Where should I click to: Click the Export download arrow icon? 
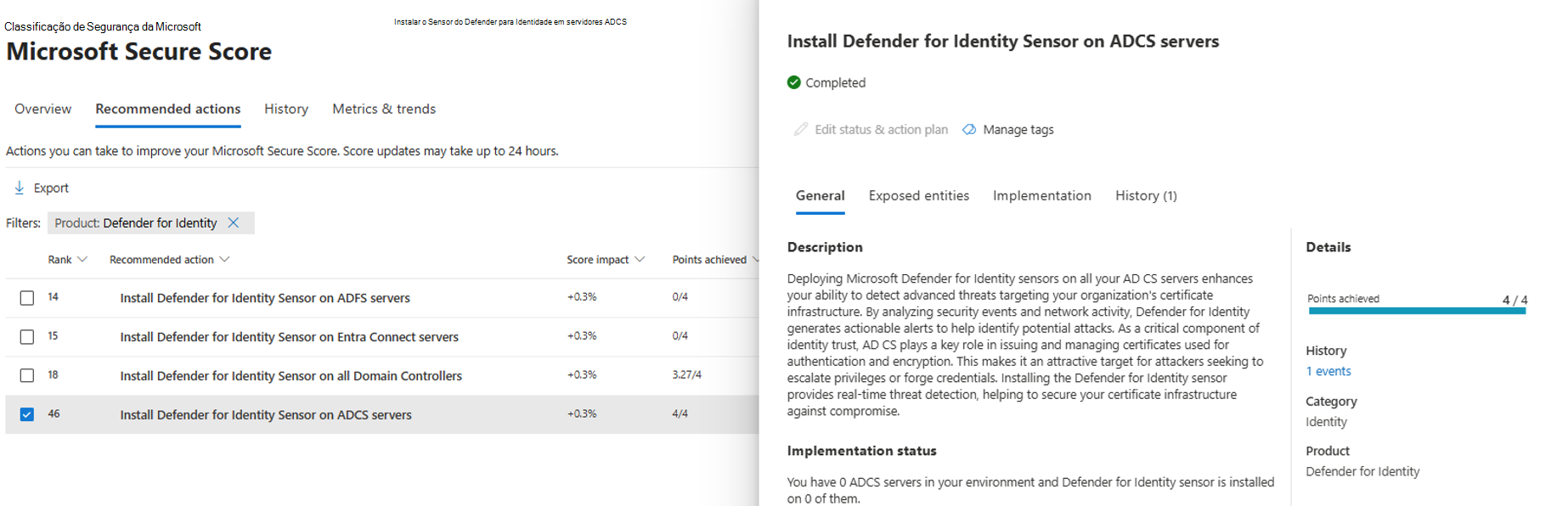pos(19,188)
